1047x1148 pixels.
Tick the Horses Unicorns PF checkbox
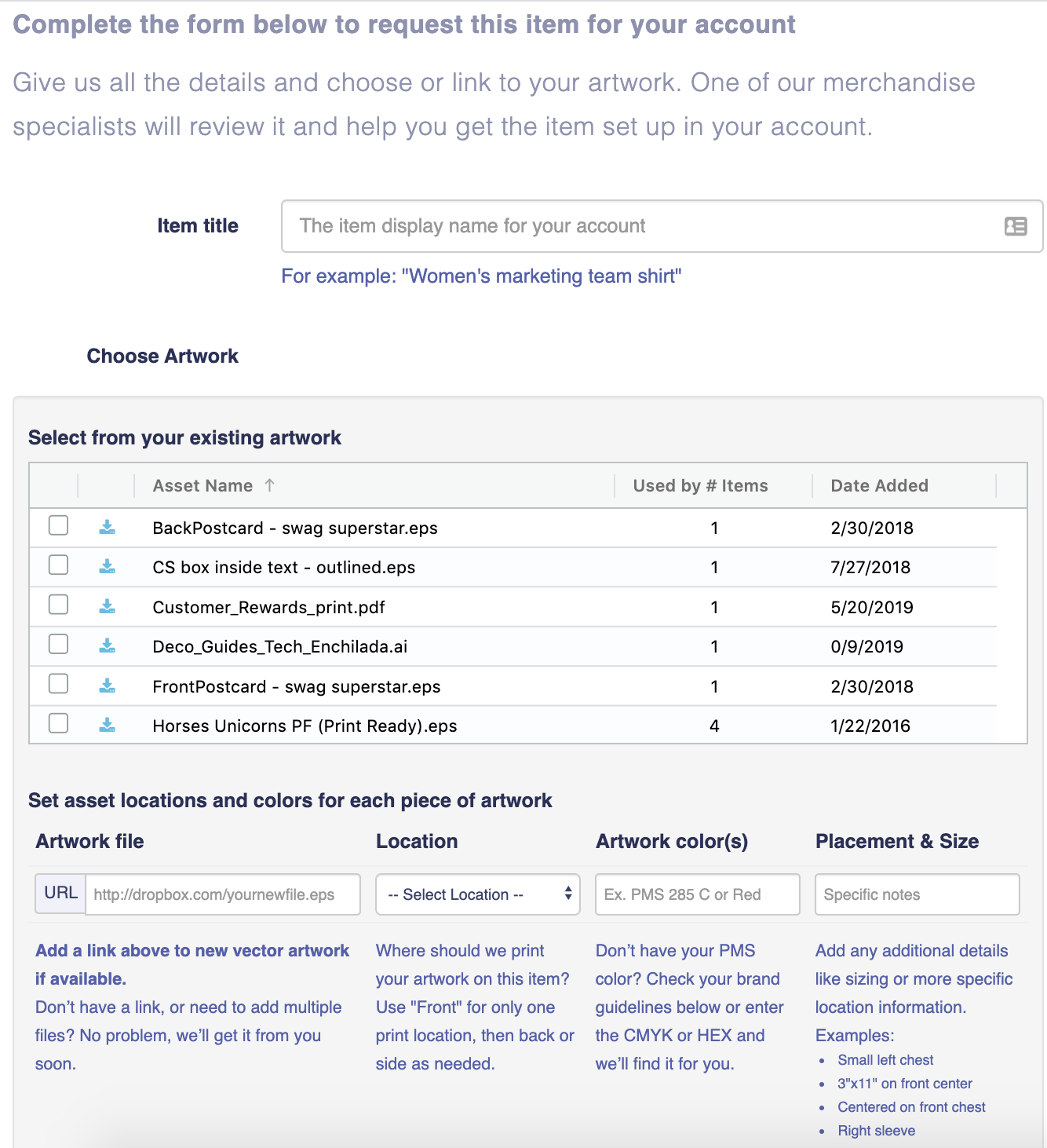coord(59,723)
